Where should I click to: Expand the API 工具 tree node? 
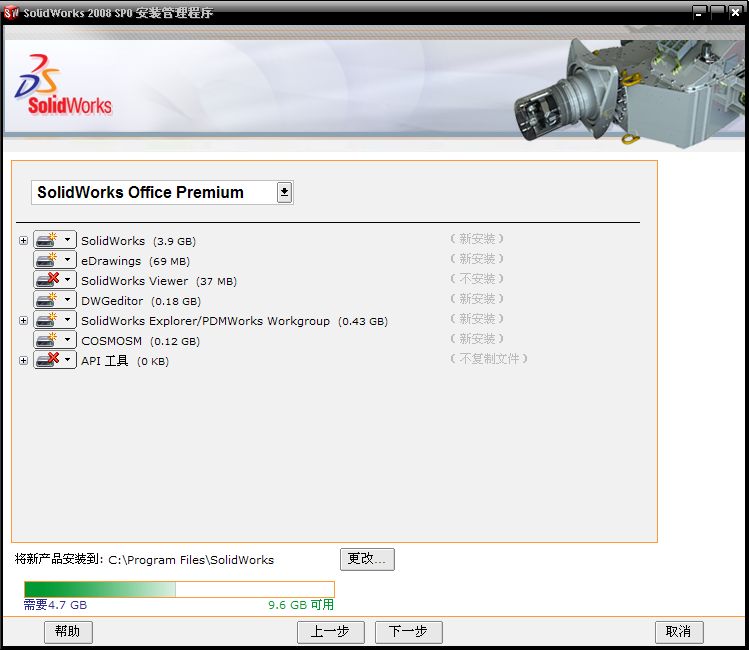(x=23, y=361)
